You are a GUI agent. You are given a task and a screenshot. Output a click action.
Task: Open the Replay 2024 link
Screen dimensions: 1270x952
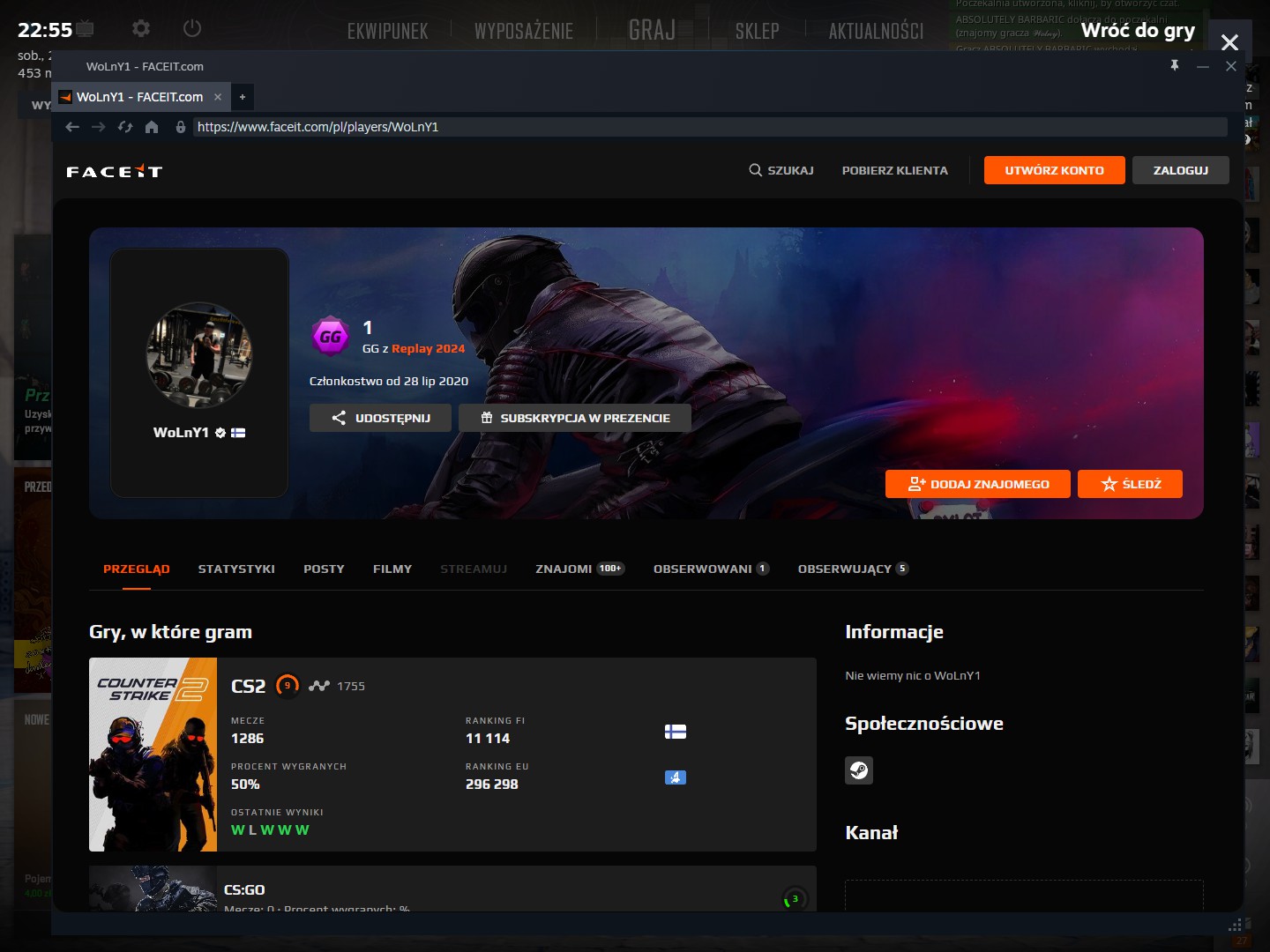(429, 349)
